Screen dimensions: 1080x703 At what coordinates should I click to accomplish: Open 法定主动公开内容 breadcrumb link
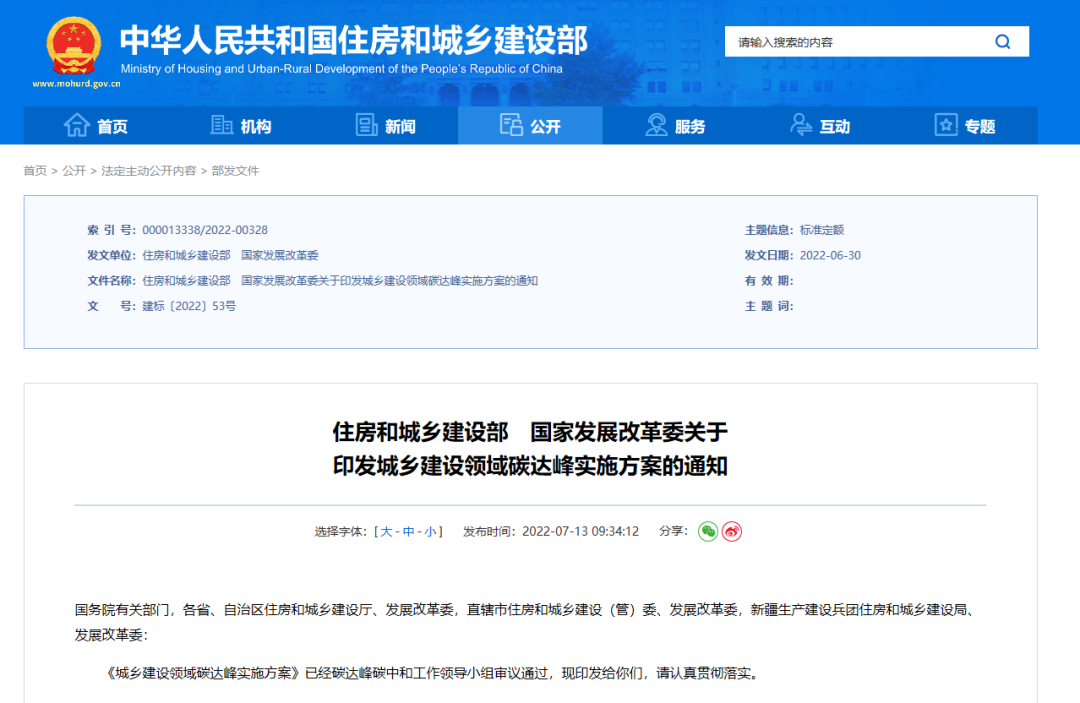tap(149, 171)
